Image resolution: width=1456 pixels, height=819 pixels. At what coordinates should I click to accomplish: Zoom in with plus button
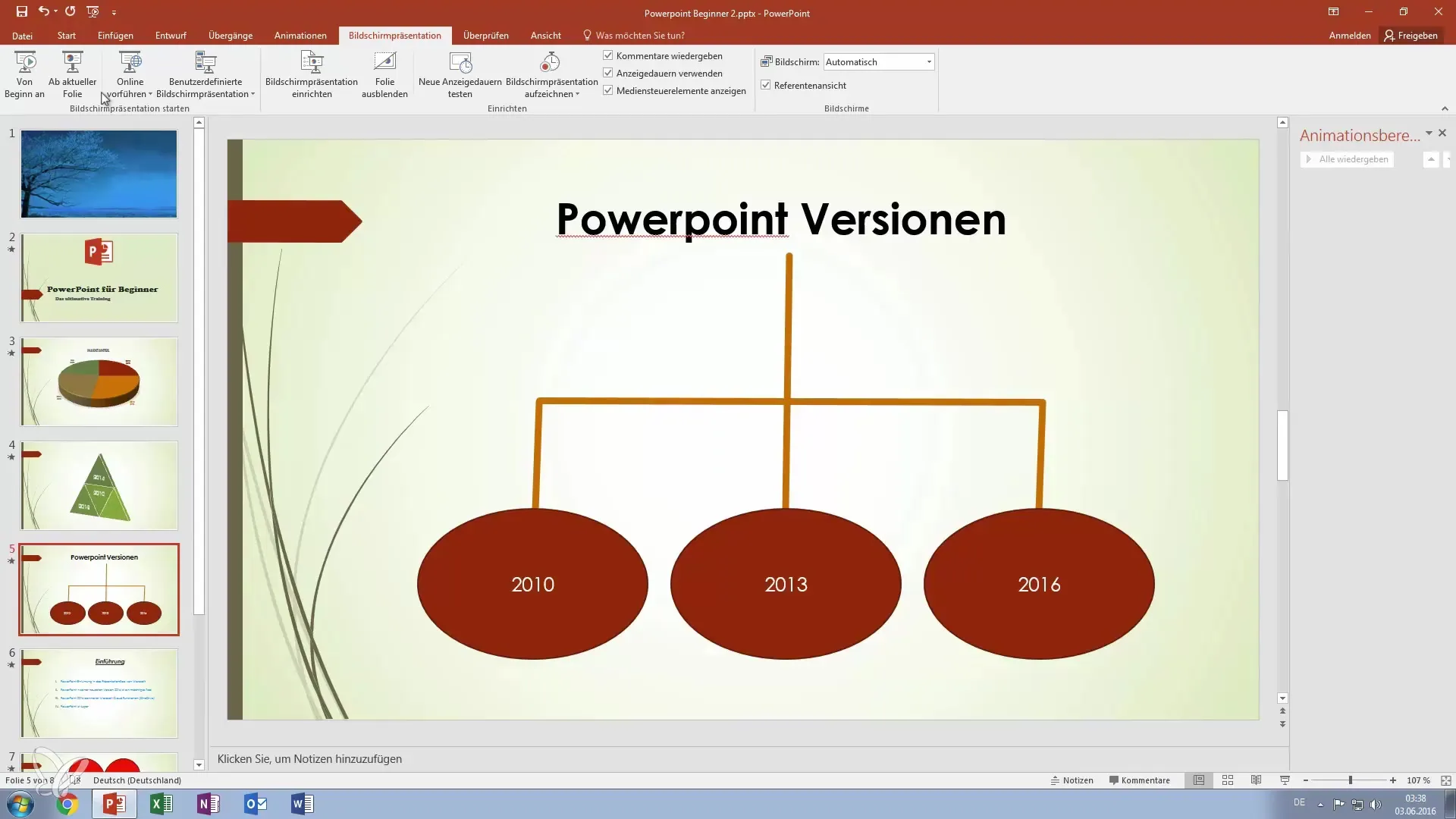(1393, 780)
